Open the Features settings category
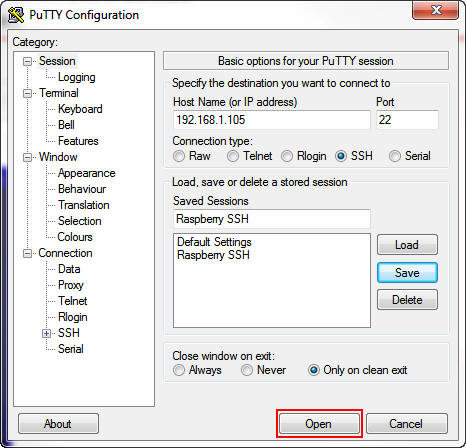The height and width of the screenshot is (448, 466). pos(78,141)
